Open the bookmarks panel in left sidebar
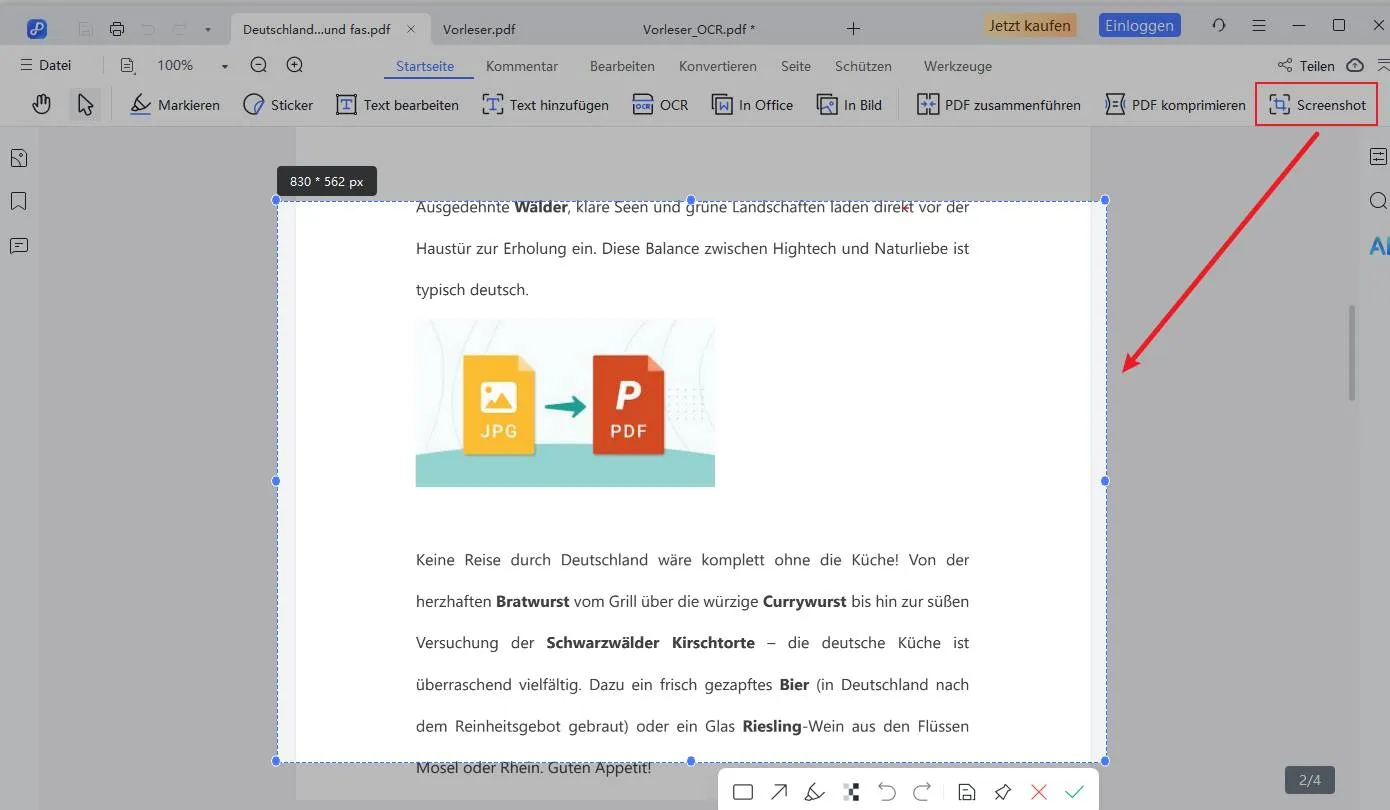Screen dimensions: 1390x810 pyautogui.click(x=18, y=202)
